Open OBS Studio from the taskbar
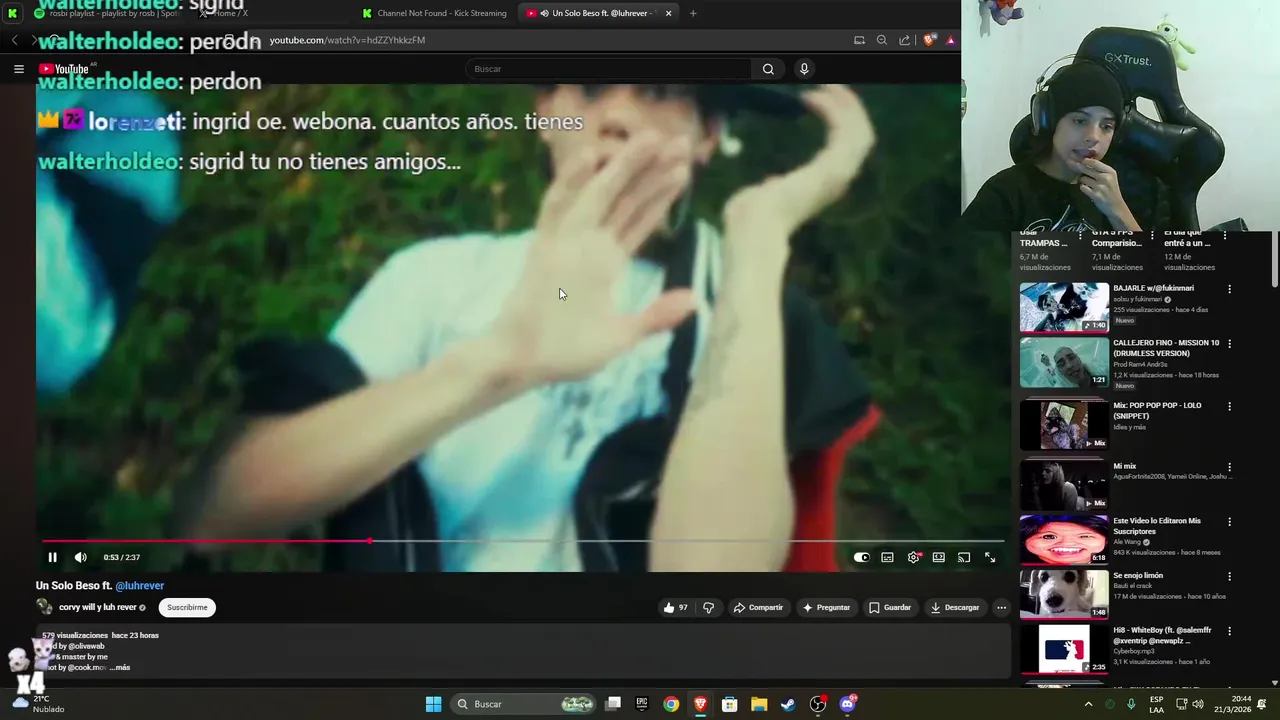This screenshot has height=720, width=1280. click(x=818, y=704)
